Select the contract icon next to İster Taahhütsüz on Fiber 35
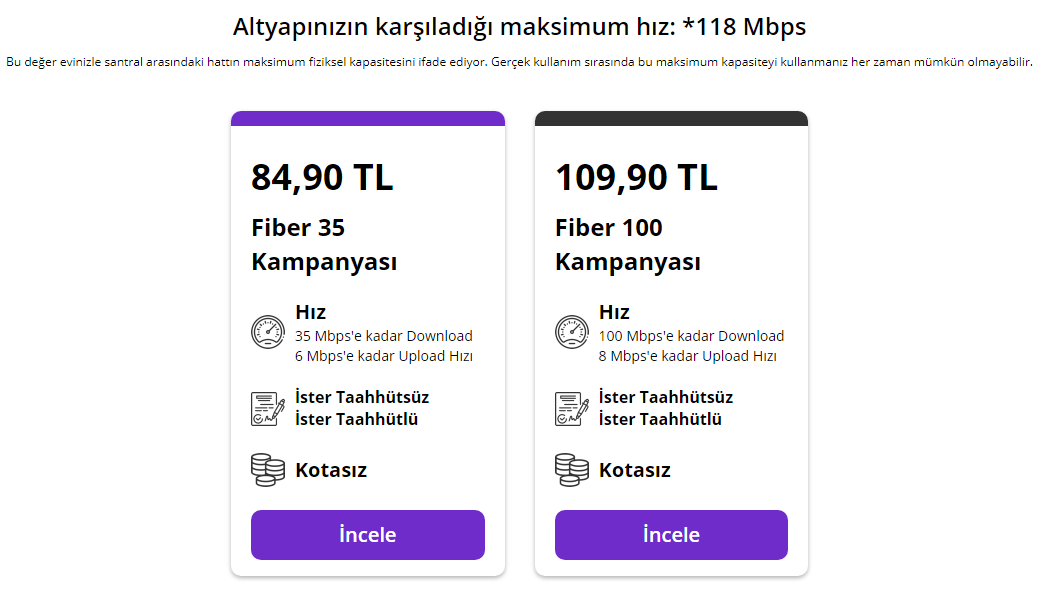Viewport: 1038px width, 591px height. [268, 408]
